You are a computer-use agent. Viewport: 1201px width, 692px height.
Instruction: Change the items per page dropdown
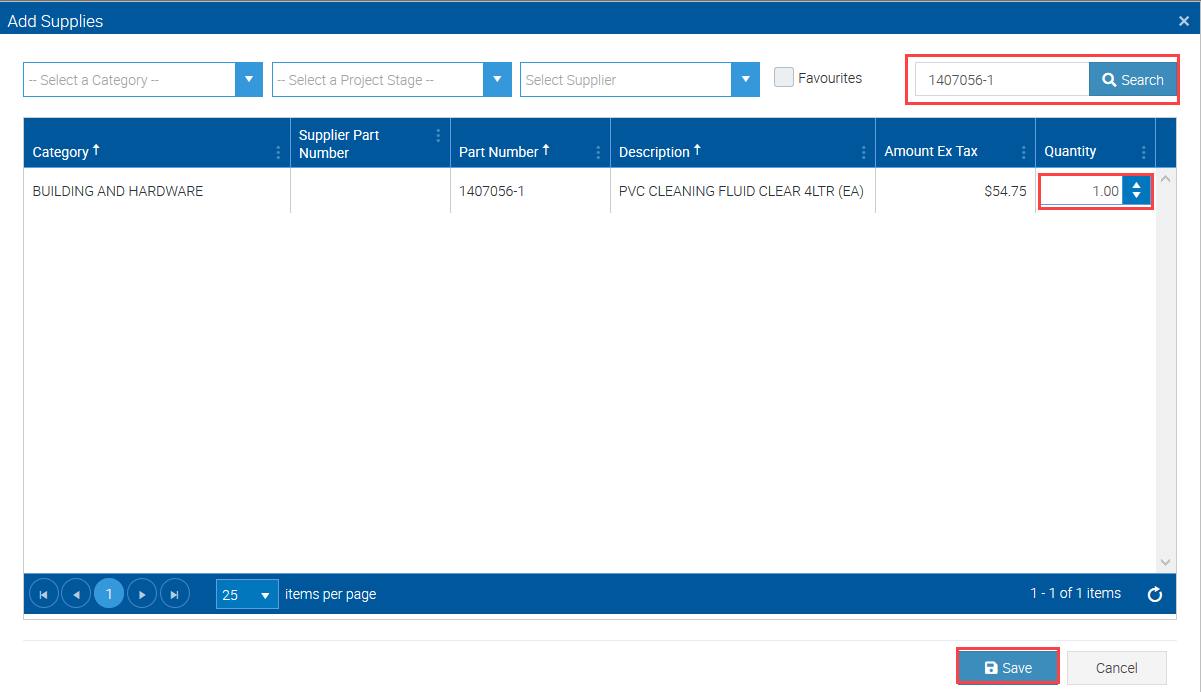247,594
